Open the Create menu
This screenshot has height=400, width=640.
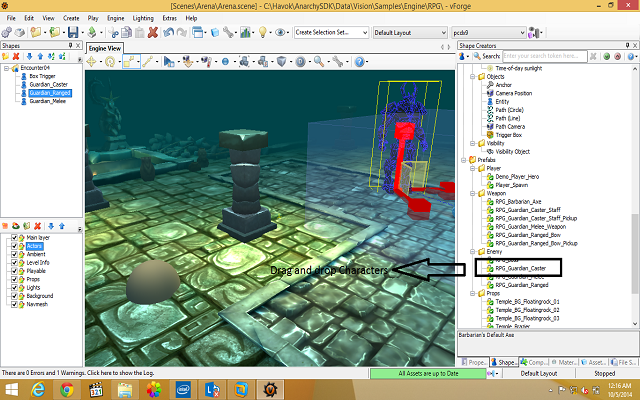(71, 18)
